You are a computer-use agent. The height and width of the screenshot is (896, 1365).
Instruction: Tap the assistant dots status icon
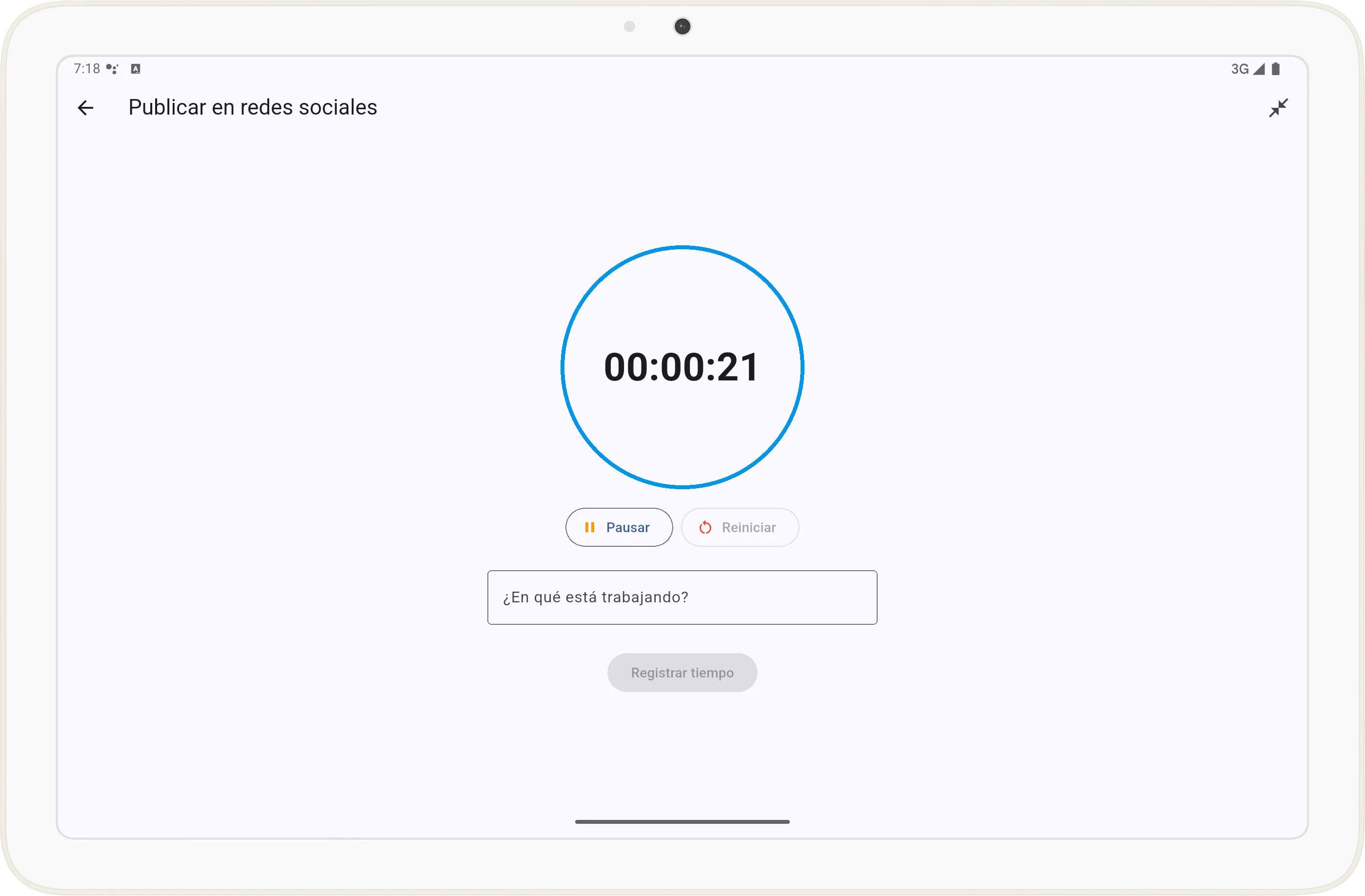tap(112, 69)
